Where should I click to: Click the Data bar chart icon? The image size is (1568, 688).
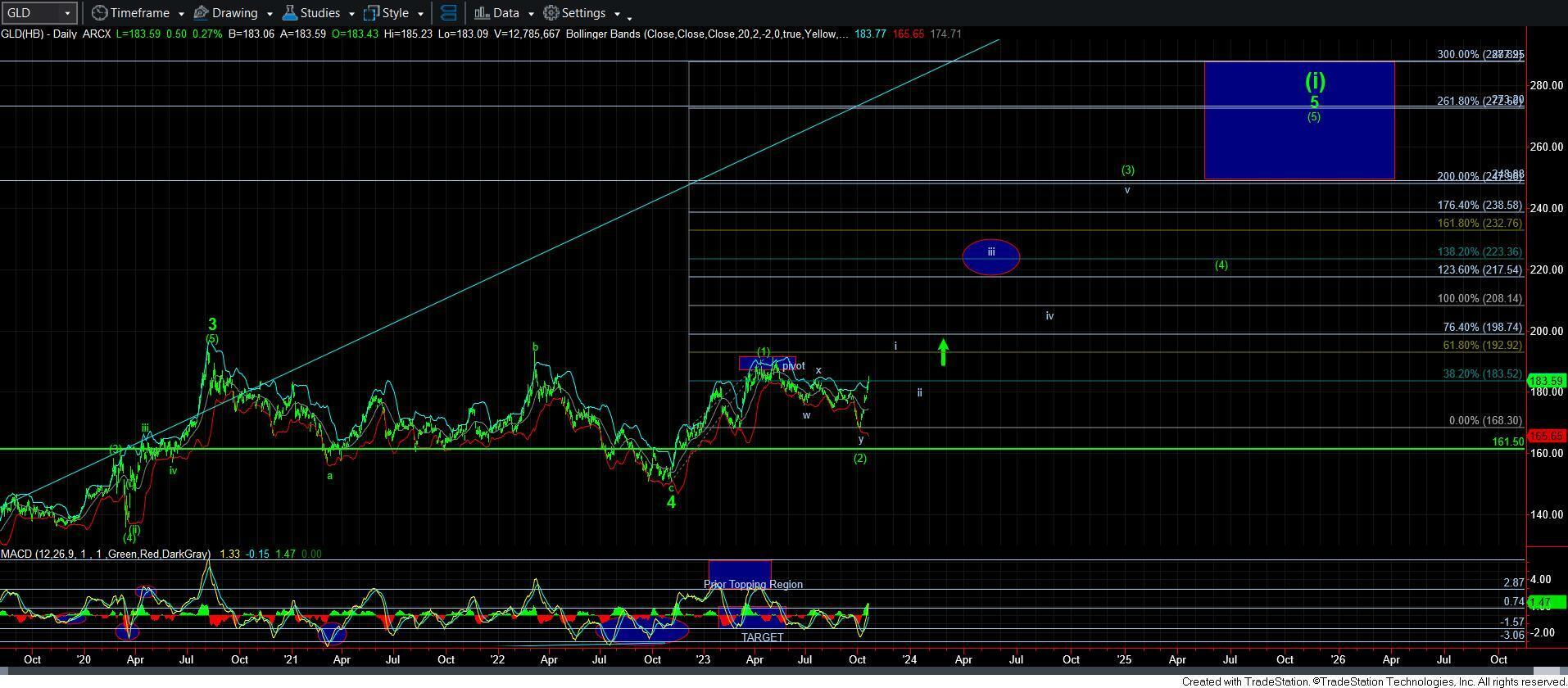[x=482, y=13]
